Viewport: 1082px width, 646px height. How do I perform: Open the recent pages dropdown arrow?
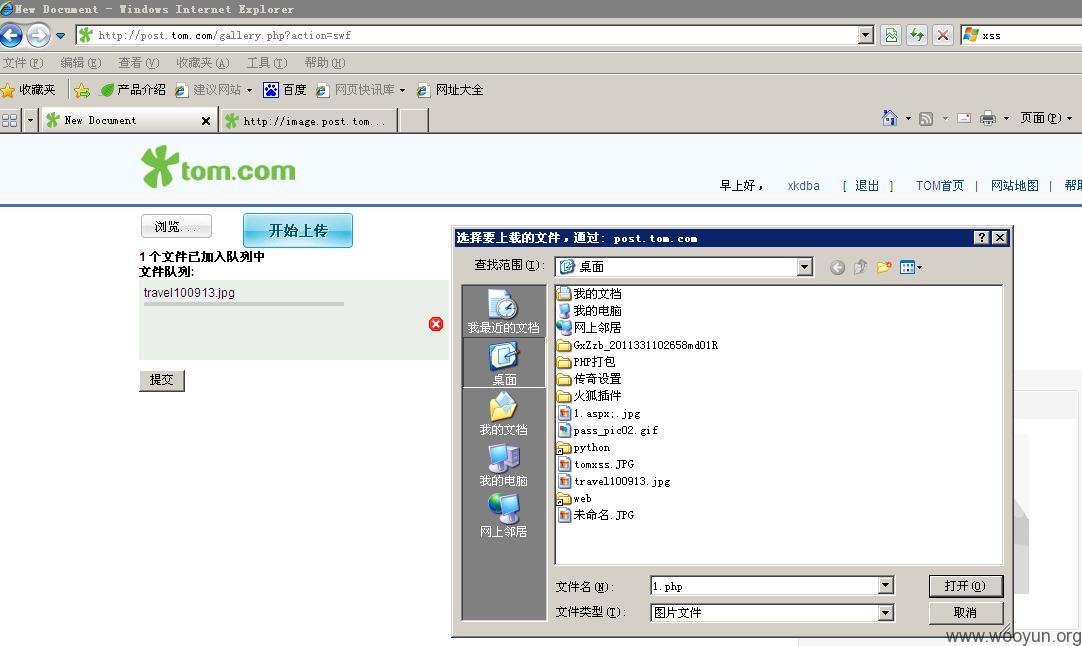click(x=61, y=35)
